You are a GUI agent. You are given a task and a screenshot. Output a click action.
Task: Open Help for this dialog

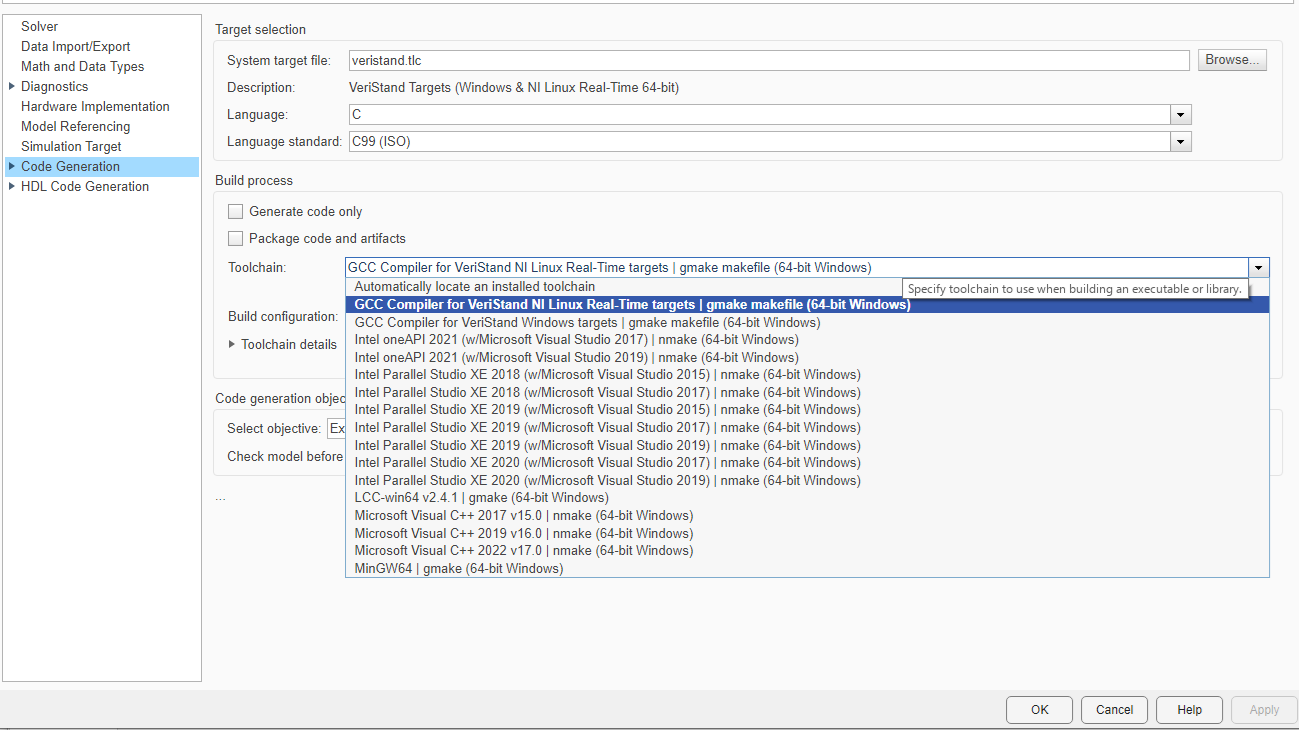1189,710
